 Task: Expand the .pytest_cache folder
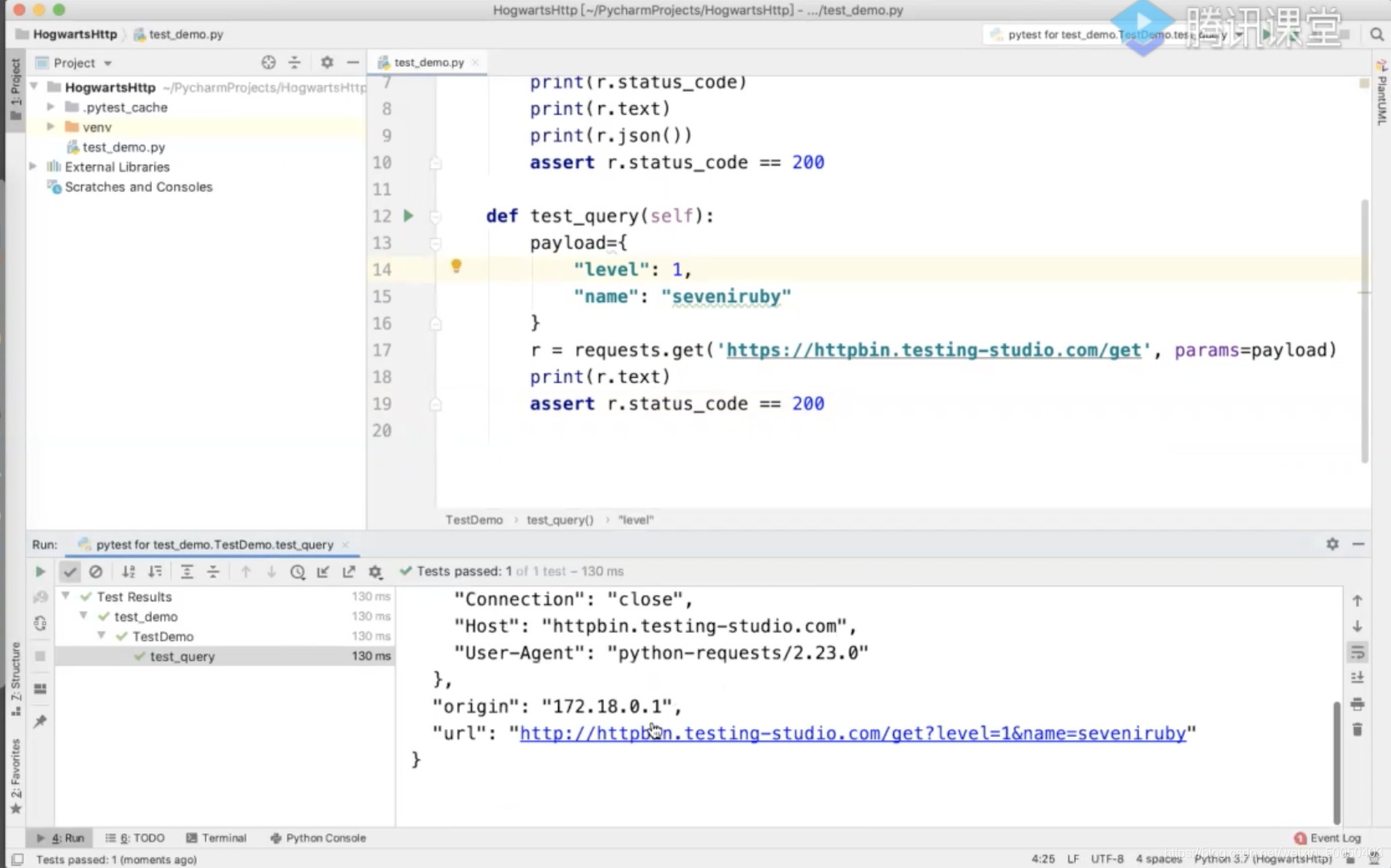(x=51, y=107)
